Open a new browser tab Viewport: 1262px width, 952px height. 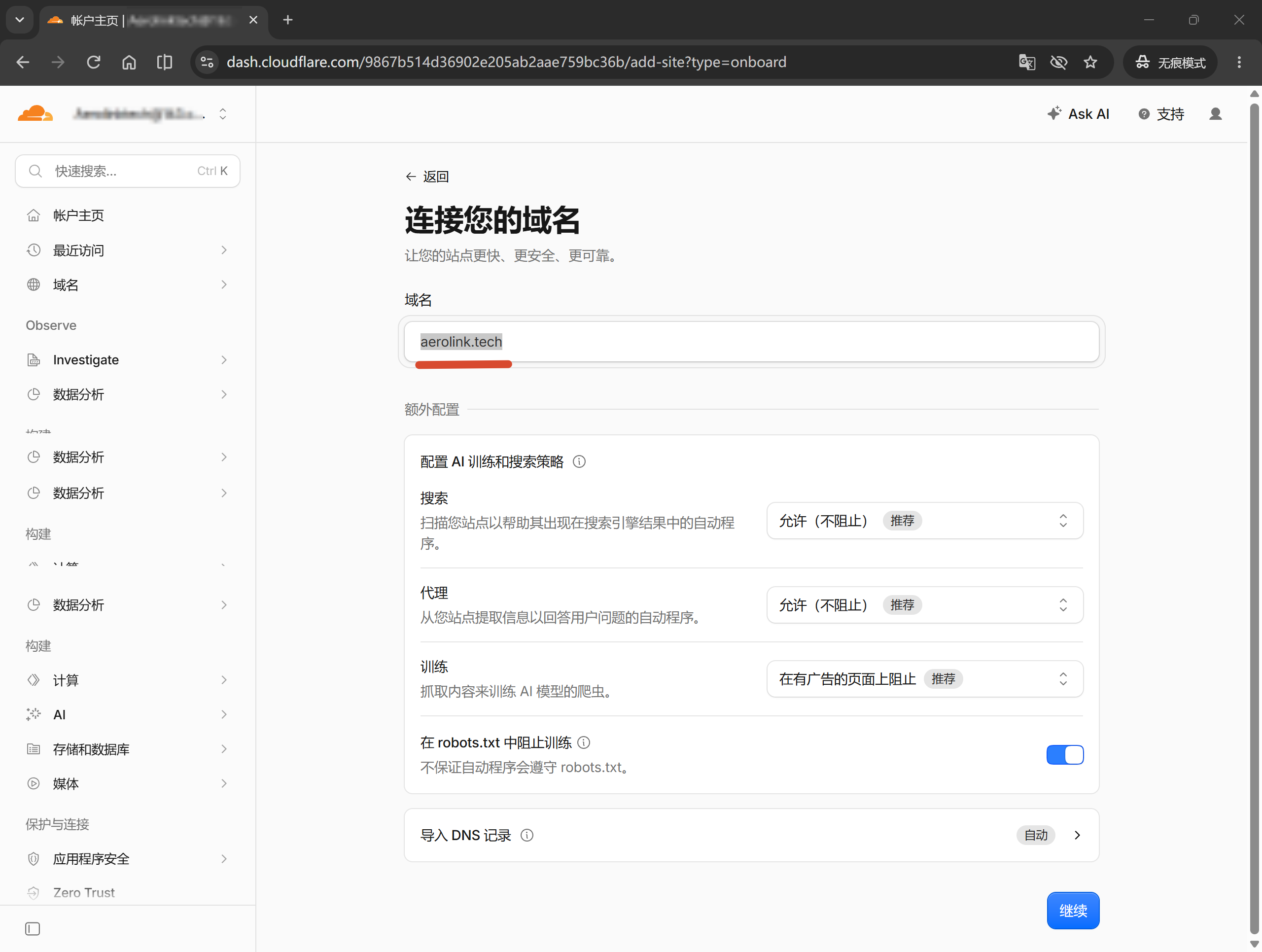(x=288, y=20)
